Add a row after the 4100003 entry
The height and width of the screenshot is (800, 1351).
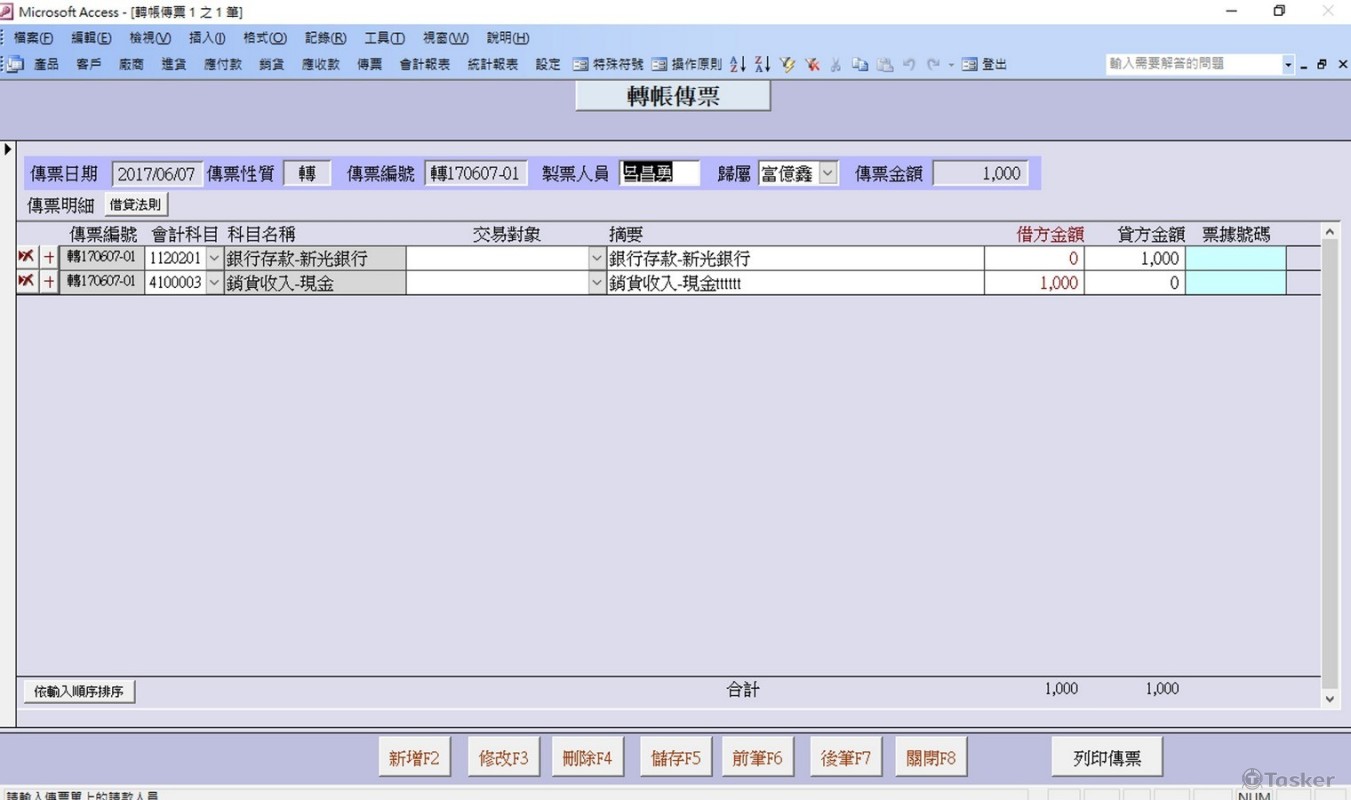pyautogui.click(x=49, y=283)
